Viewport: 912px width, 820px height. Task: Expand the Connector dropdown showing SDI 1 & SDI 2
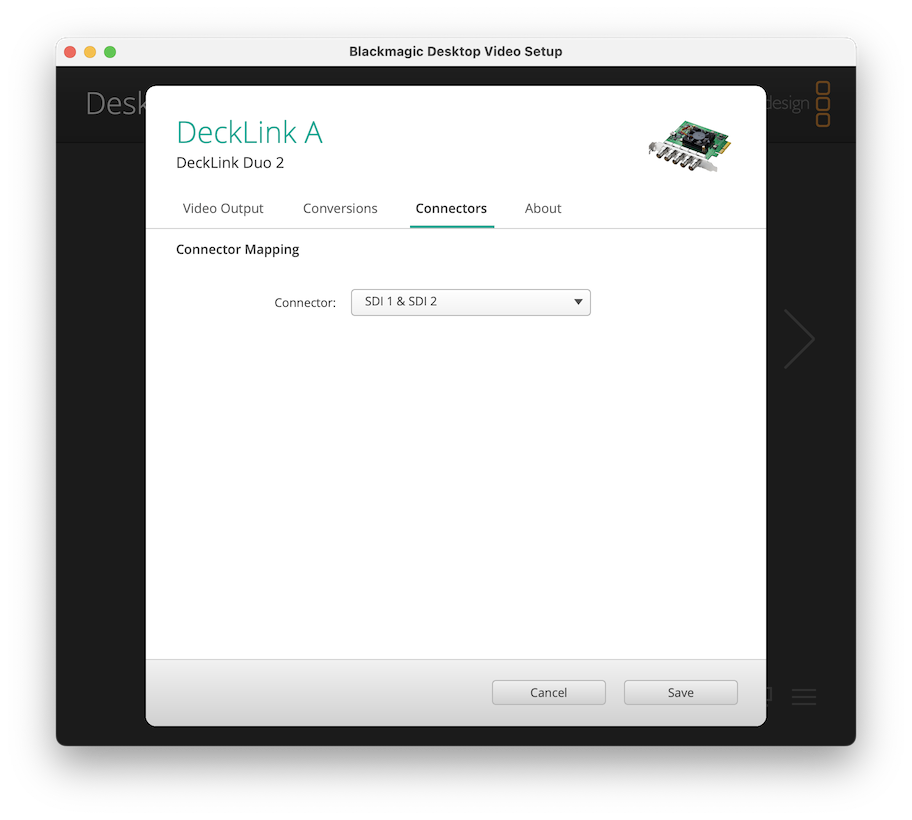point(471,302)
